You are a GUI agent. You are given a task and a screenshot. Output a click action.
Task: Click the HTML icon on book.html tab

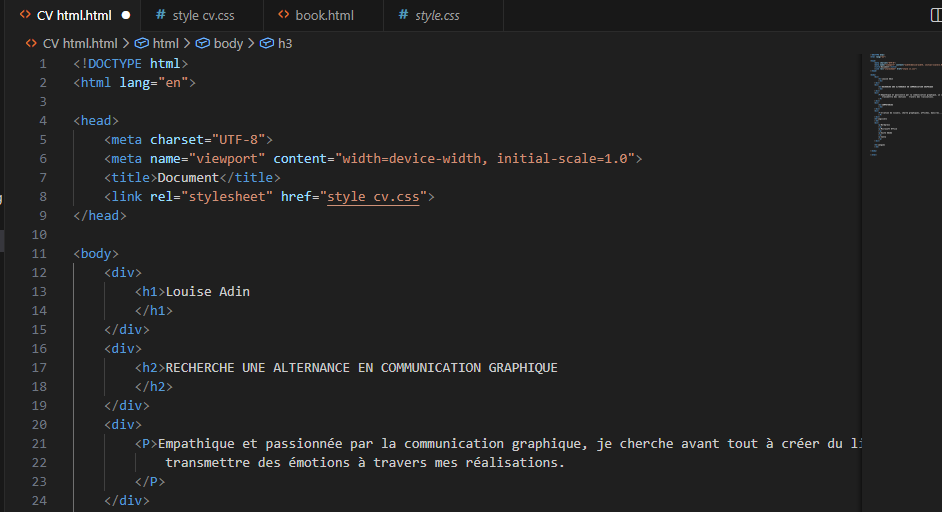[x=284, y=15]
